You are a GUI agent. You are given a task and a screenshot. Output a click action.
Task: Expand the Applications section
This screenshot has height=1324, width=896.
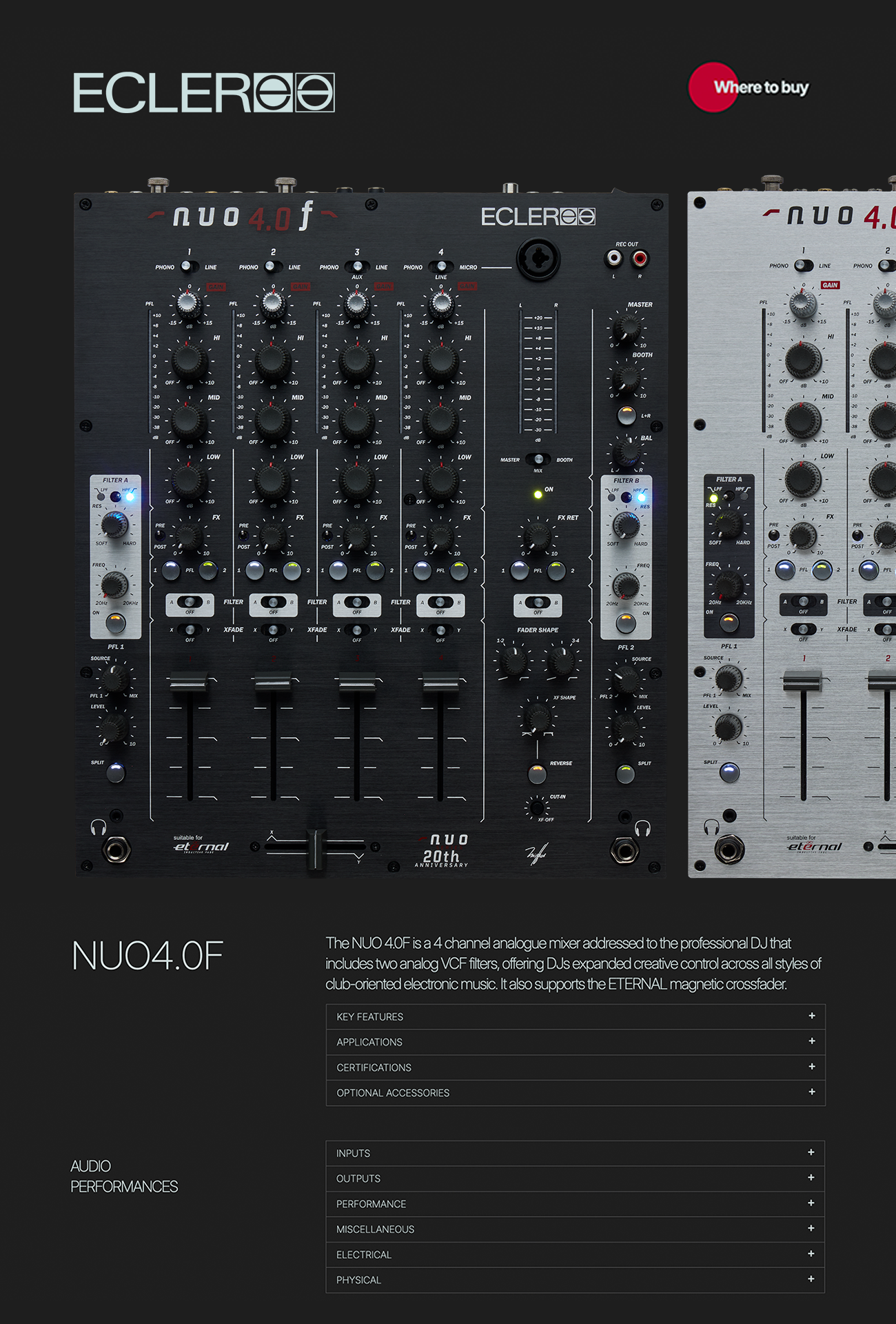[x=575, y=1042]
